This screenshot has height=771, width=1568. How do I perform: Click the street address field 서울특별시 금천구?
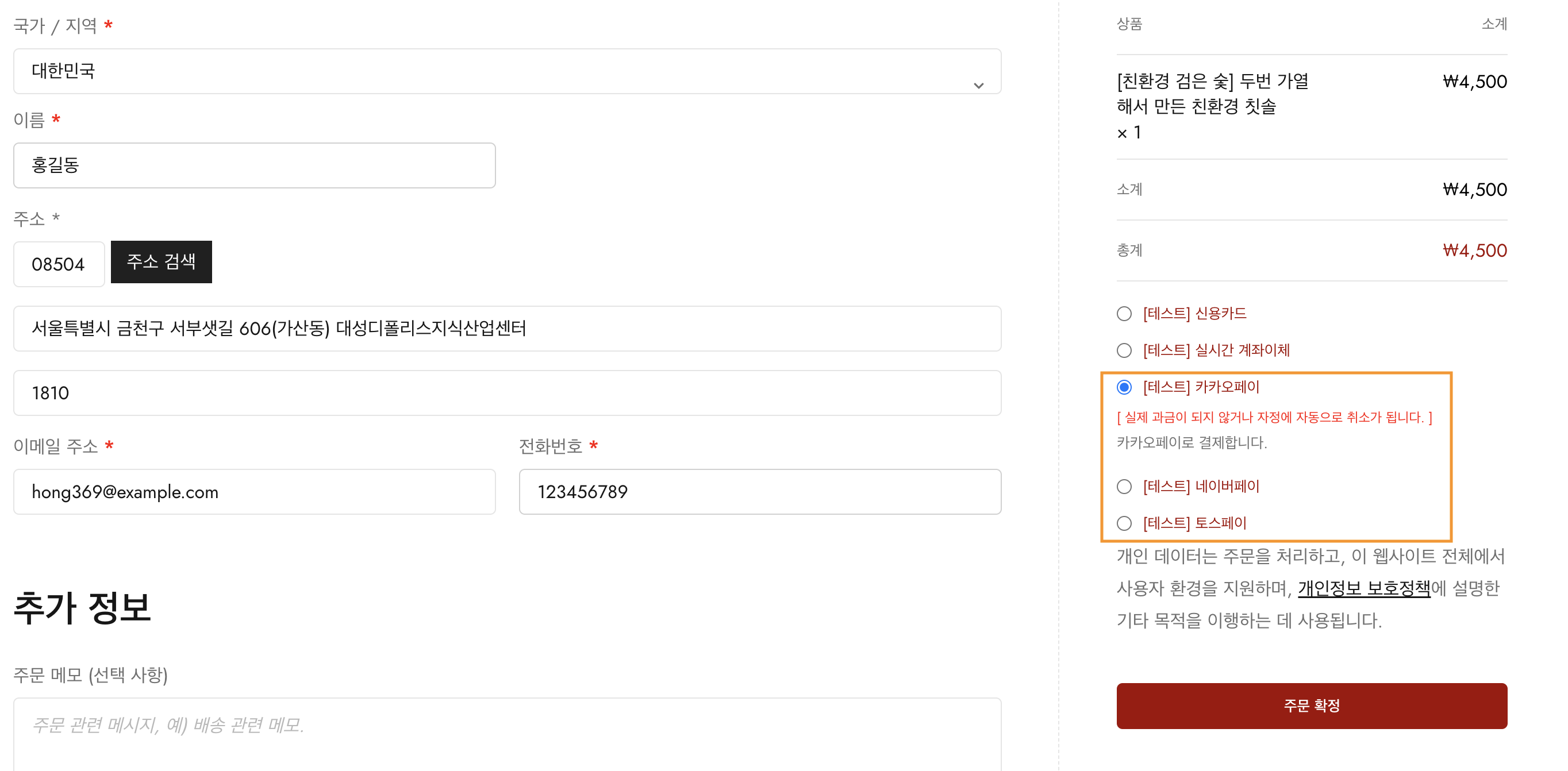[506, 329]
